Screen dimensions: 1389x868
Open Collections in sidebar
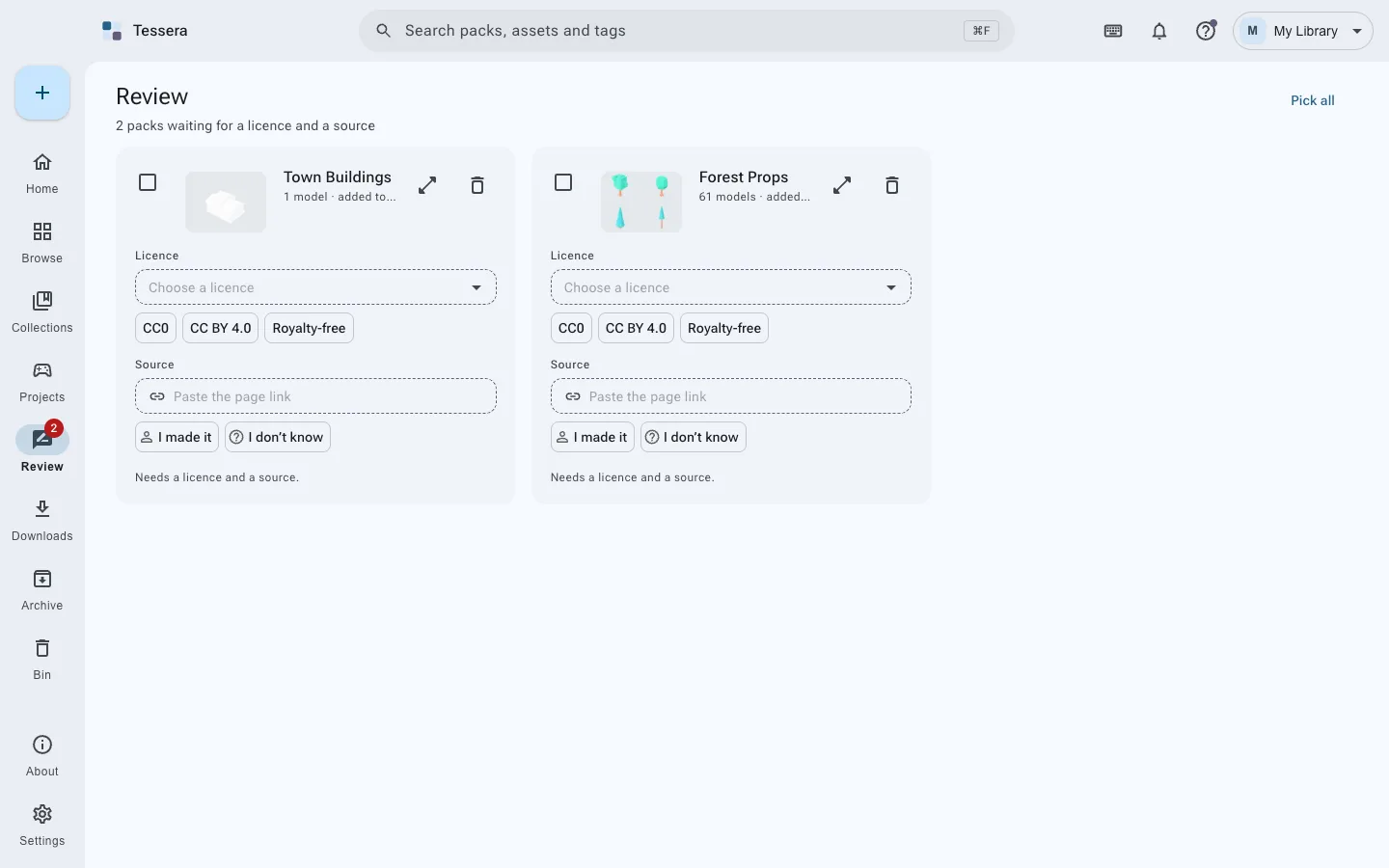tap(42, 312)
